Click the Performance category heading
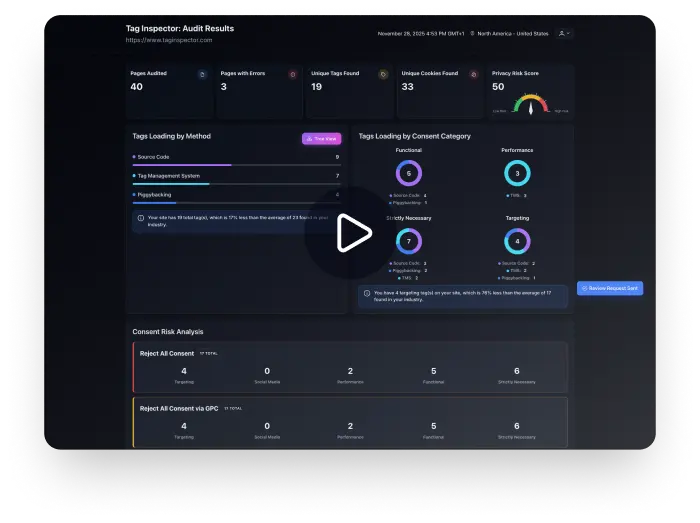 pyautogui.click(x=517, y=150)
